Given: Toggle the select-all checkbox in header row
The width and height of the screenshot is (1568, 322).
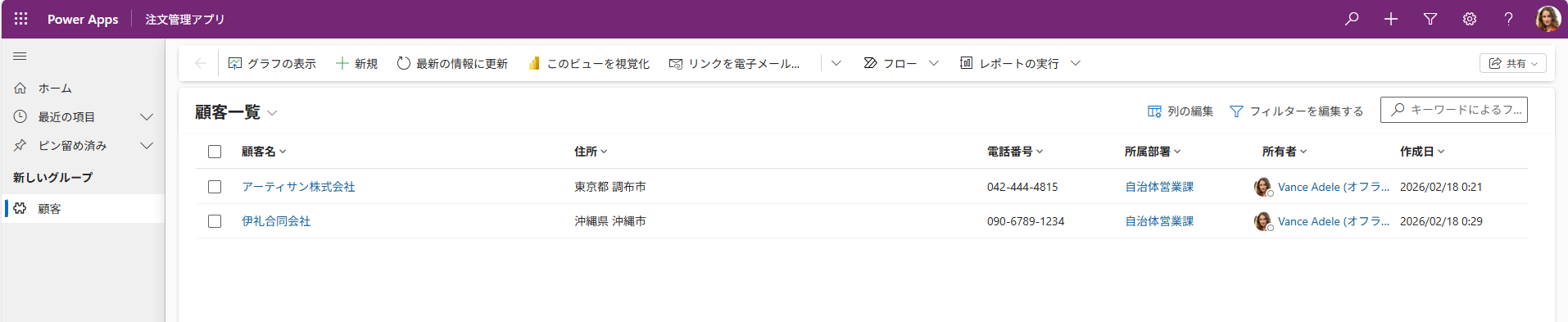Looking at the screenshot, I should tap(215, 152).
